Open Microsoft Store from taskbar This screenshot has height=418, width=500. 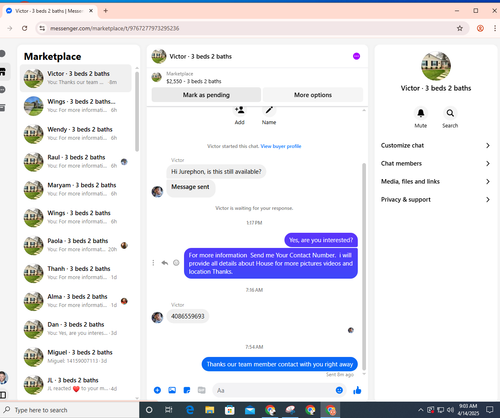point(230,410)
